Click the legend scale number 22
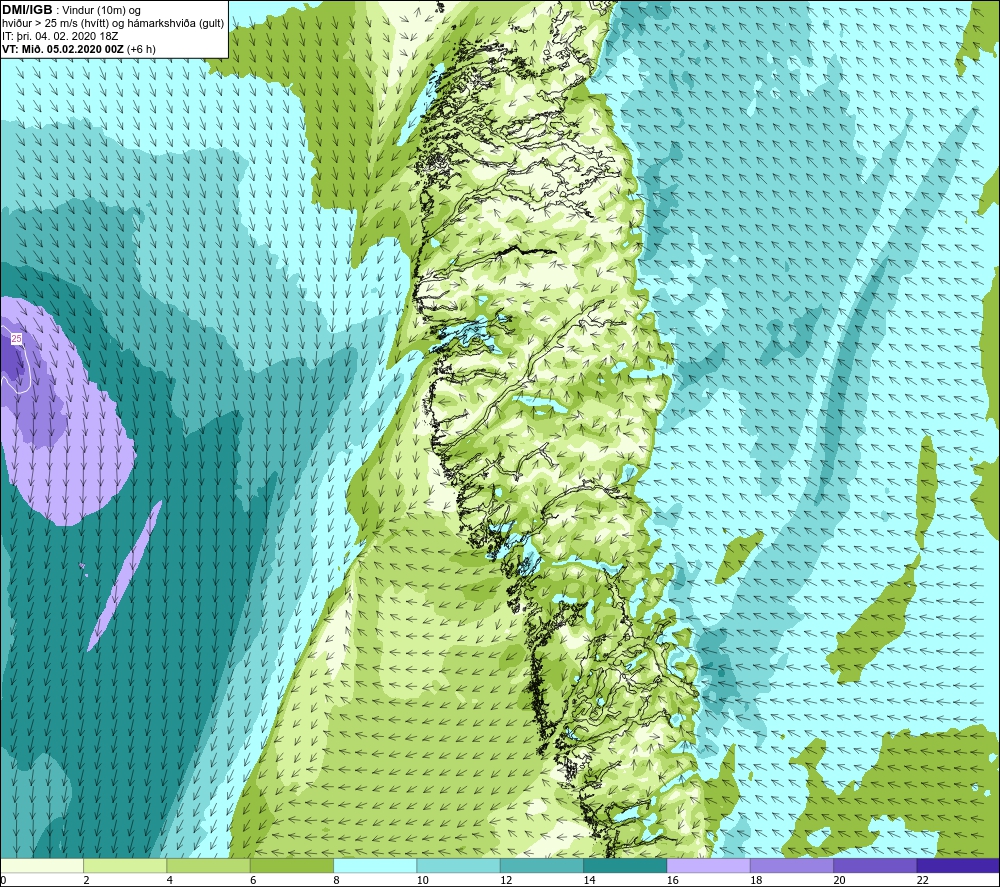Screen dimensions: 1000x887 point(922,880)
